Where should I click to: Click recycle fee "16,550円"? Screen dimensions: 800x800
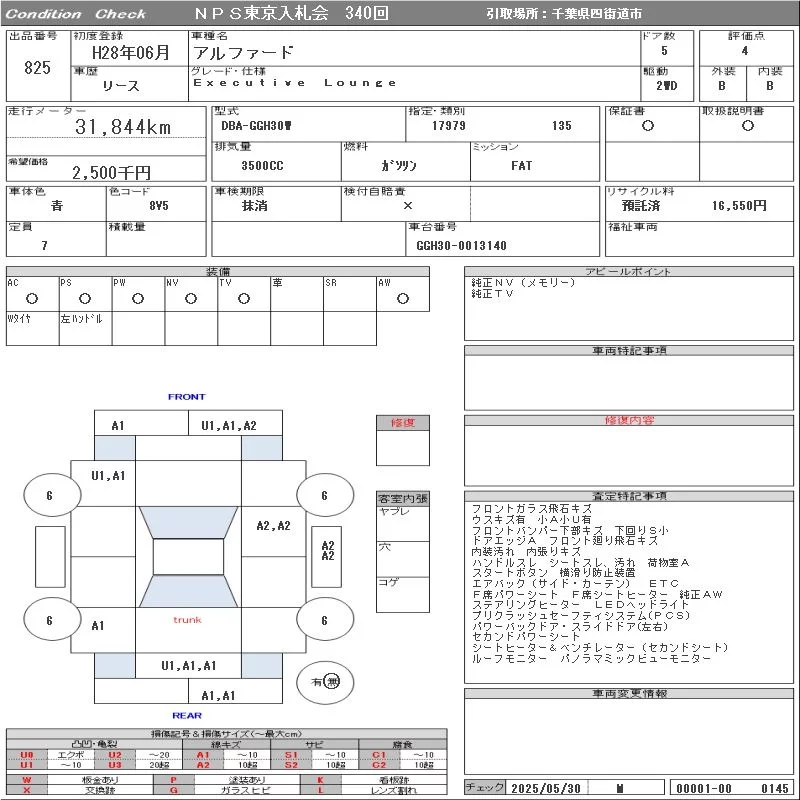click(x=739, y=206)
